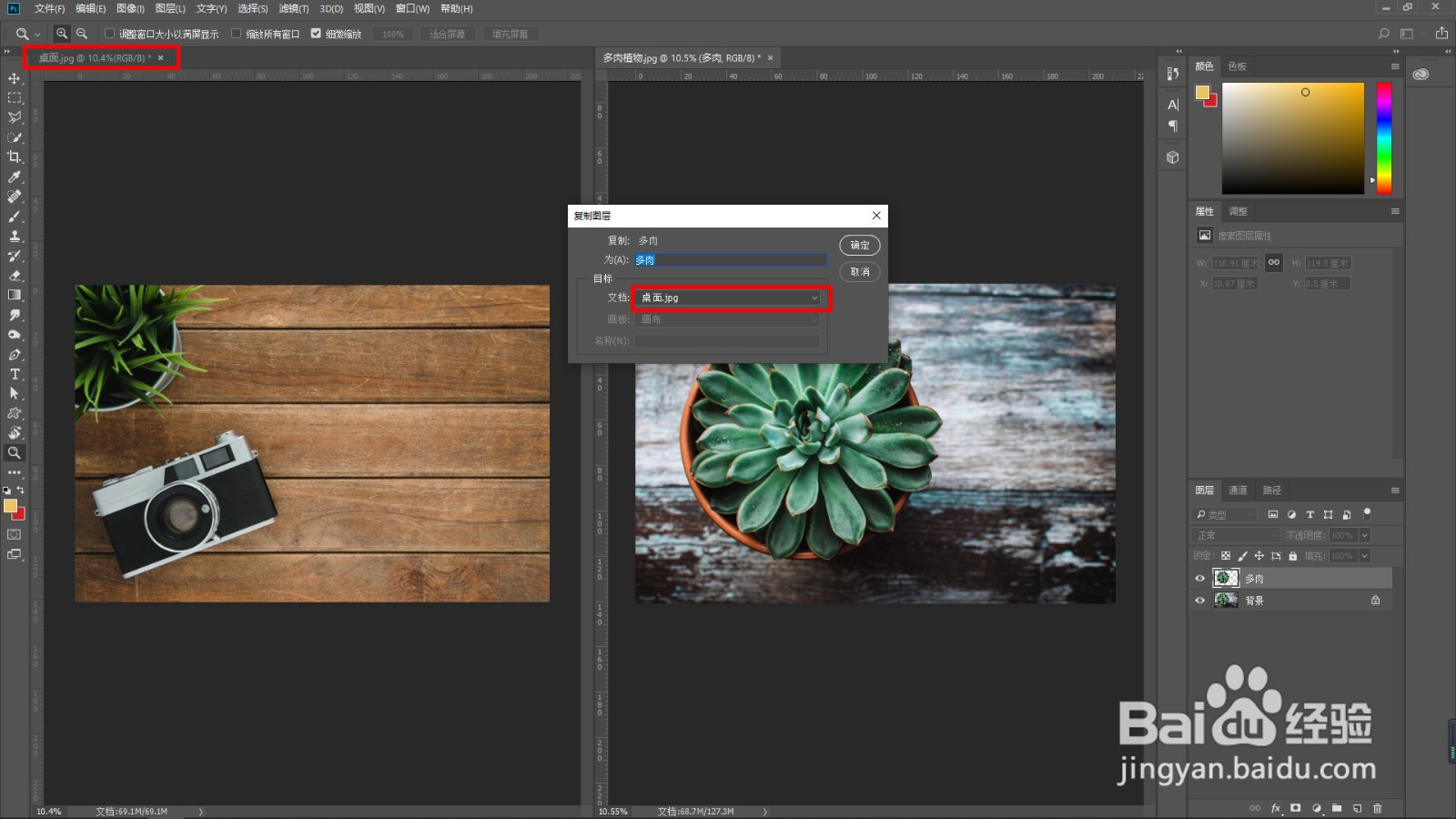Select the Smudge tool
The image size is (1456, 819).
pos(15,315)
